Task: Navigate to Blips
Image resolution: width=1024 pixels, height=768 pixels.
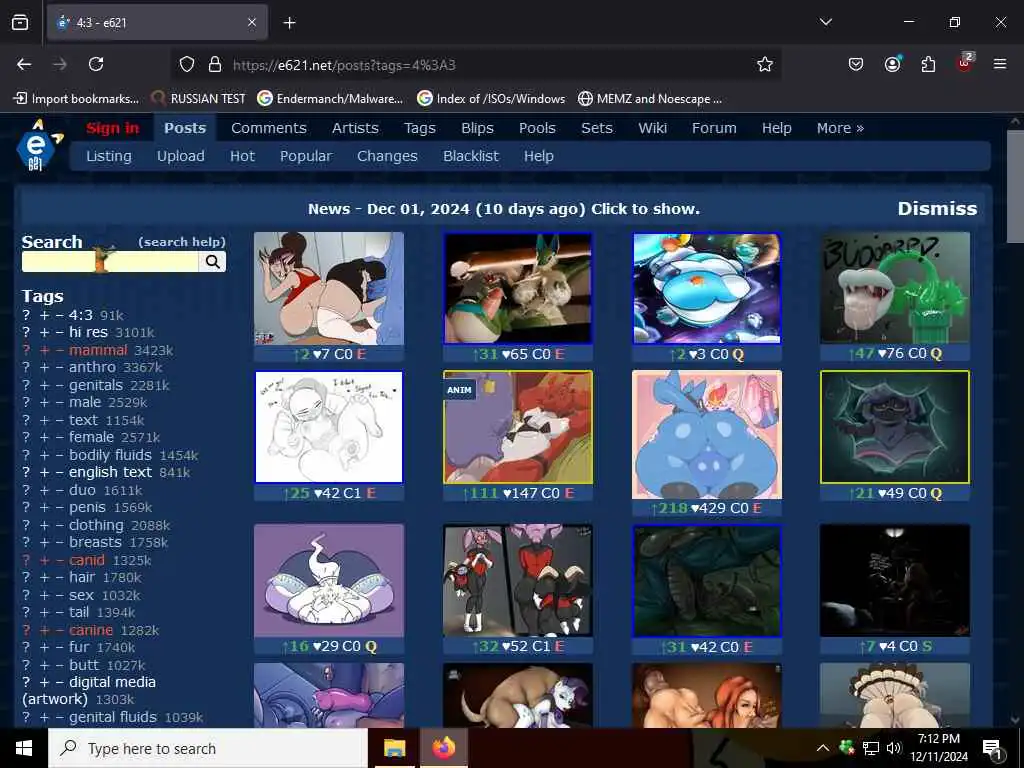Action: 477,128
